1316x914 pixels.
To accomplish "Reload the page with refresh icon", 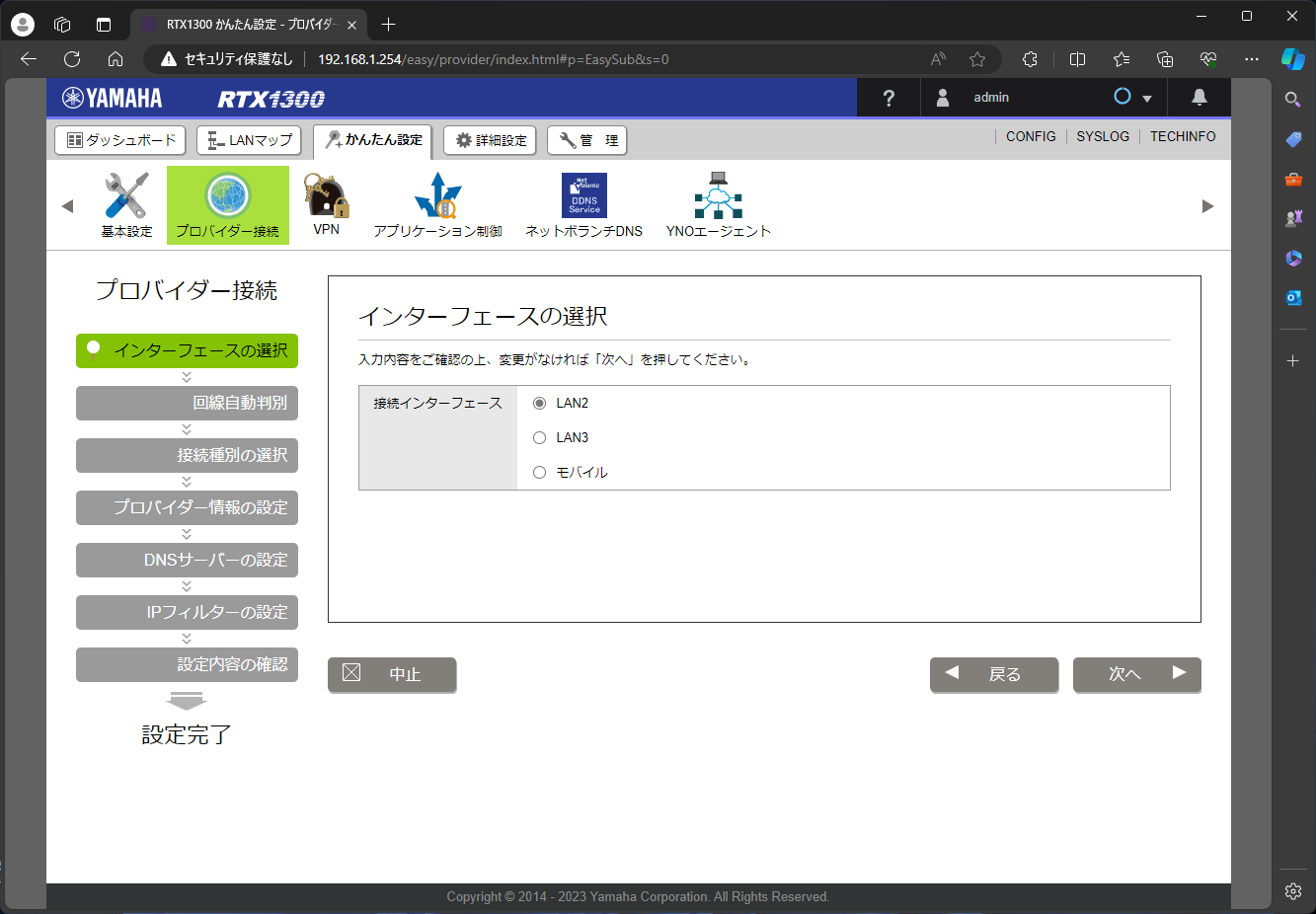I will (x=72, y=59).
